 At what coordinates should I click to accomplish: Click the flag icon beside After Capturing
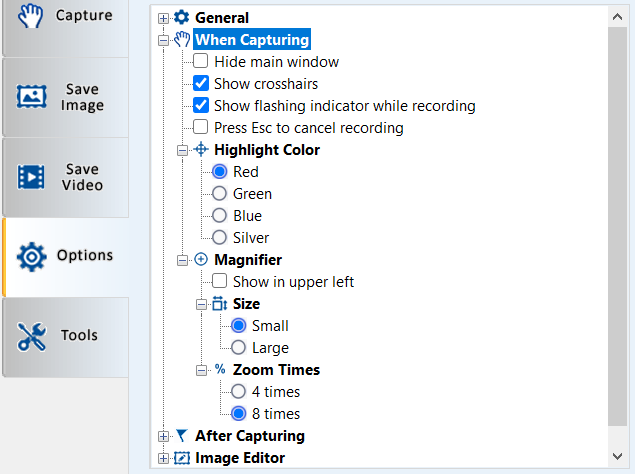click(181, 436)
